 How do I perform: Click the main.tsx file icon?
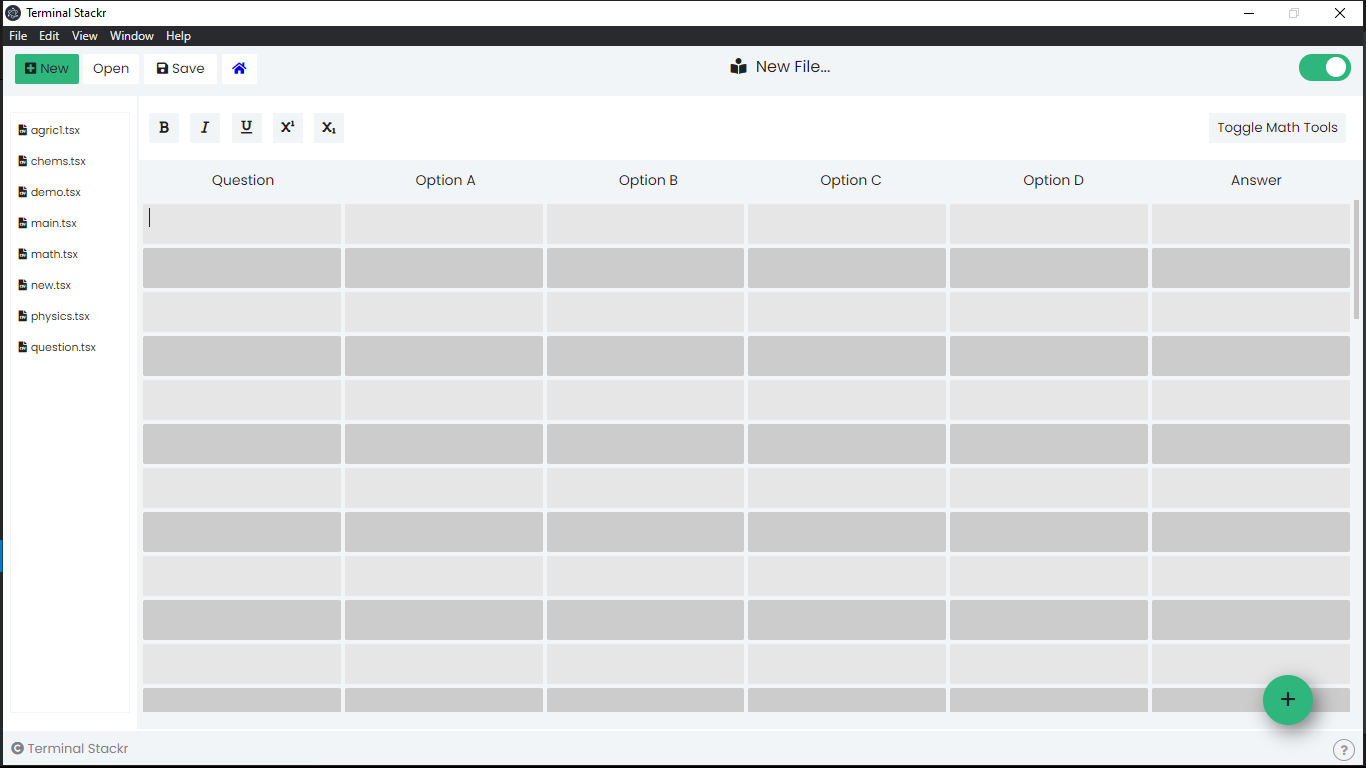pos(23,223)
